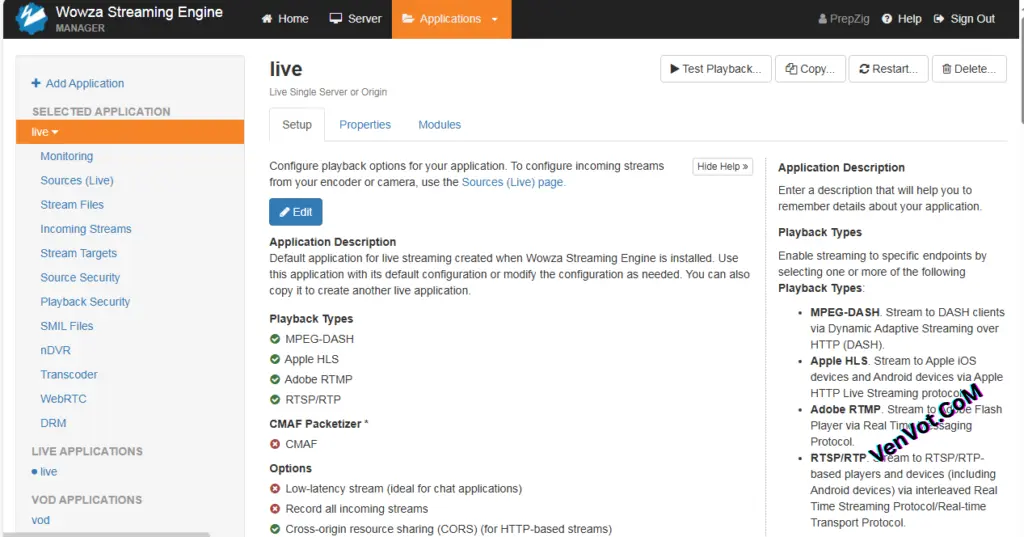Select vod under VOD Applications

(40, 520)
